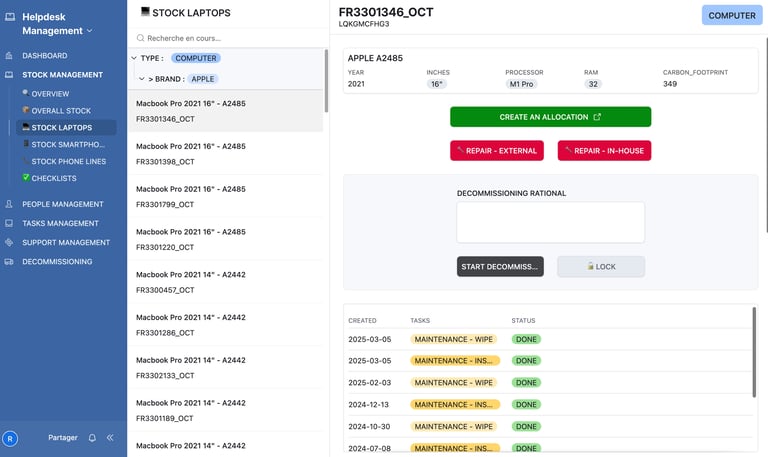768x457 pixels.
Task: Collapse the BRAND: APPLE group
Action: 142,78
